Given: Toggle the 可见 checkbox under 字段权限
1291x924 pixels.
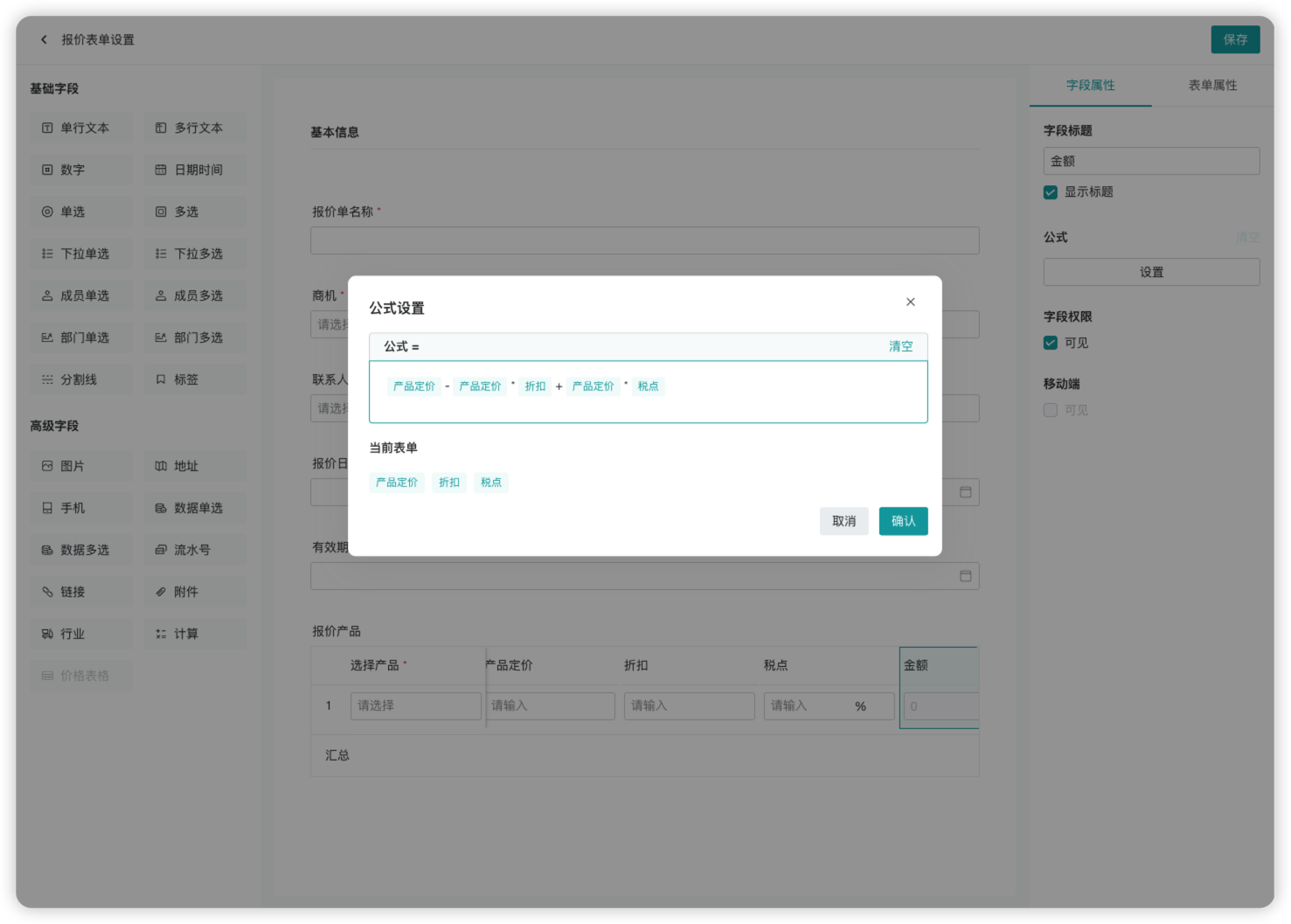Looking at the screenshot, I should (1051, 343).
